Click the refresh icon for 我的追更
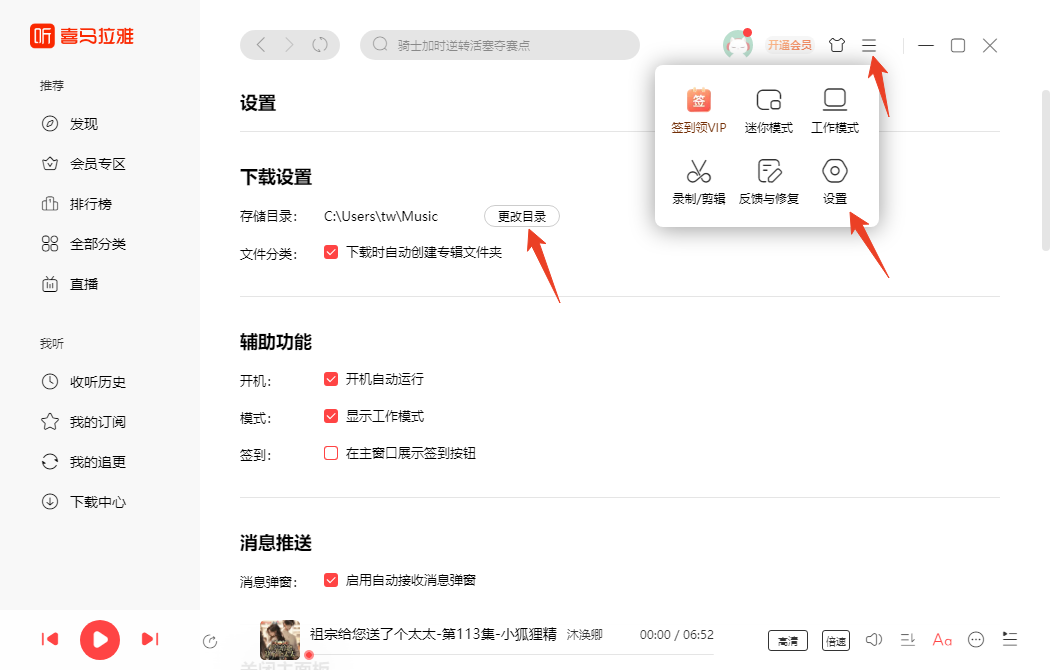Viewport: 1050px width, 670px height. point(50,462)
